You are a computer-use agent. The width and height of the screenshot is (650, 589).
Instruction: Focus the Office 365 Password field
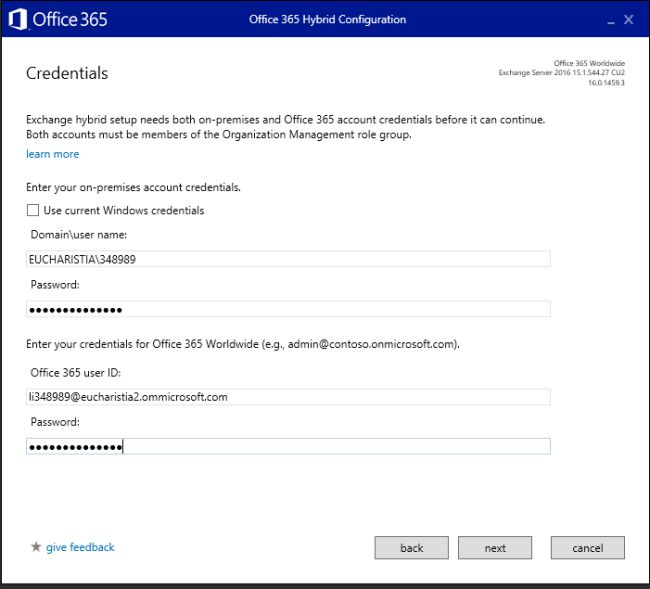288,446
